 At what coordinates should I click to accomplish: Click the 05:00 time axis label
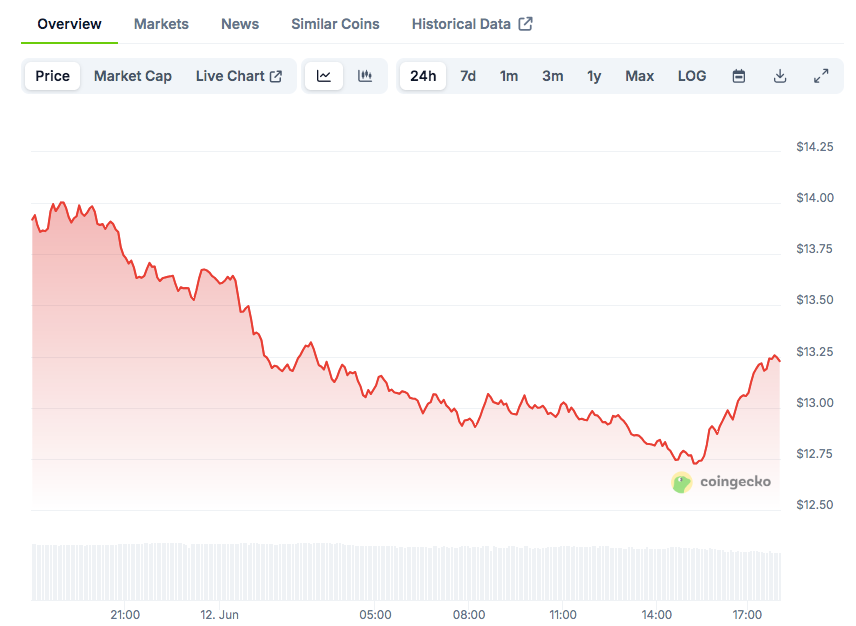[x=375, y=615]
